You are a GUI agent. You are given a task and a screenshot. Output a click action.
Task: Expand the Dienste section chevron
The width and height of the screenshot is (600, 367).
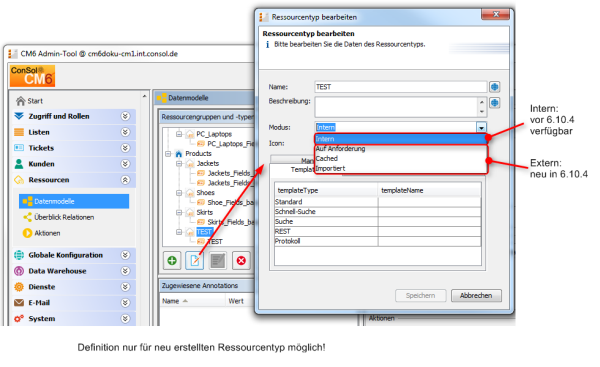tap(125, 287)
